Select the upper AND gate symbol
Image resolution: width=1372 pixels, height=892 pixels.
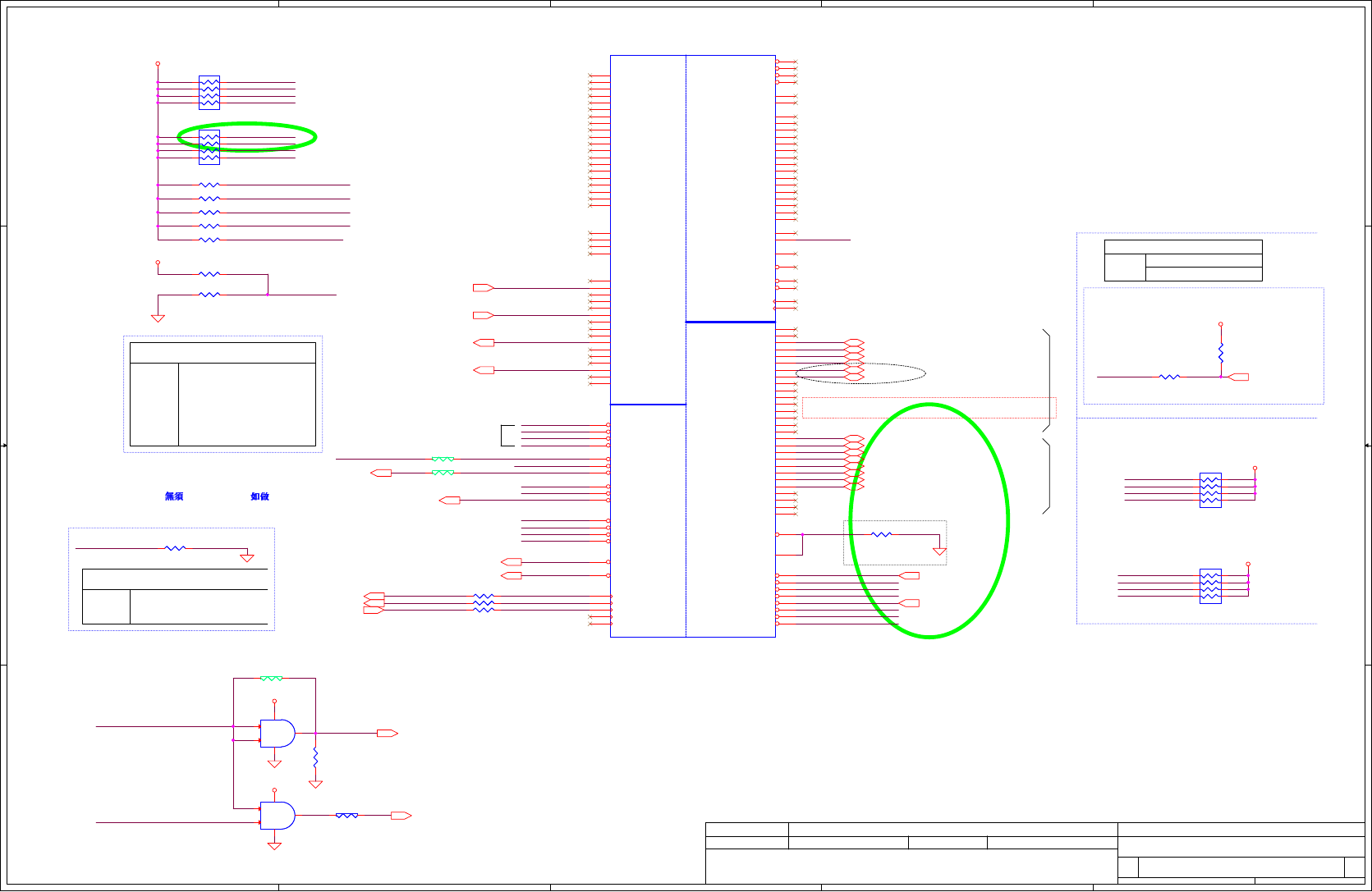point(278,734)
